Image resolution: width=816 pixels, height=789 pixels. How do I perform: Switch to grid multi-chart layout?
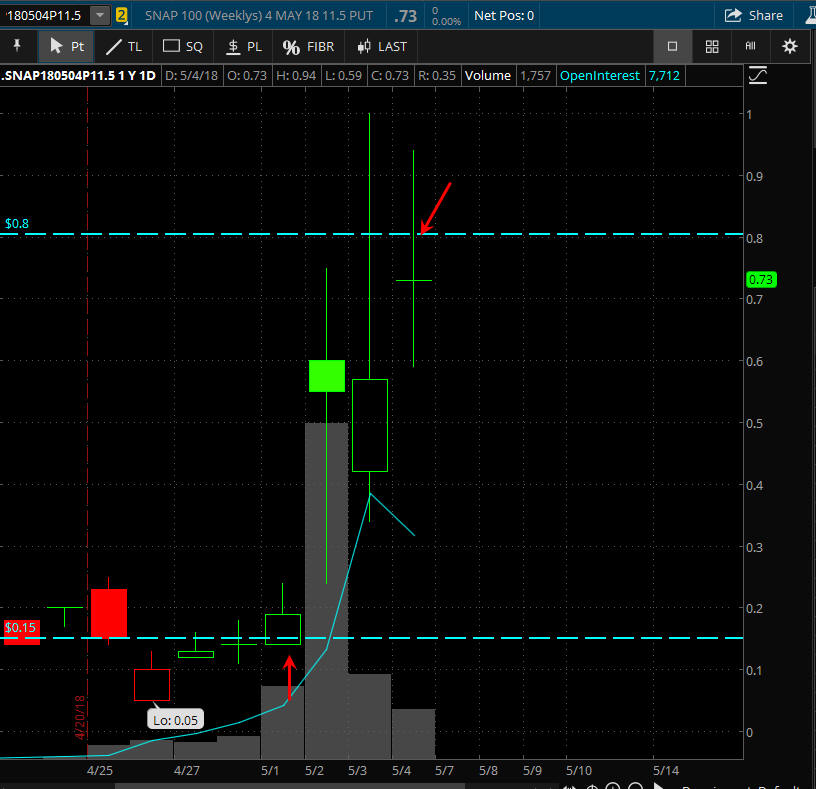coord(712,46)
